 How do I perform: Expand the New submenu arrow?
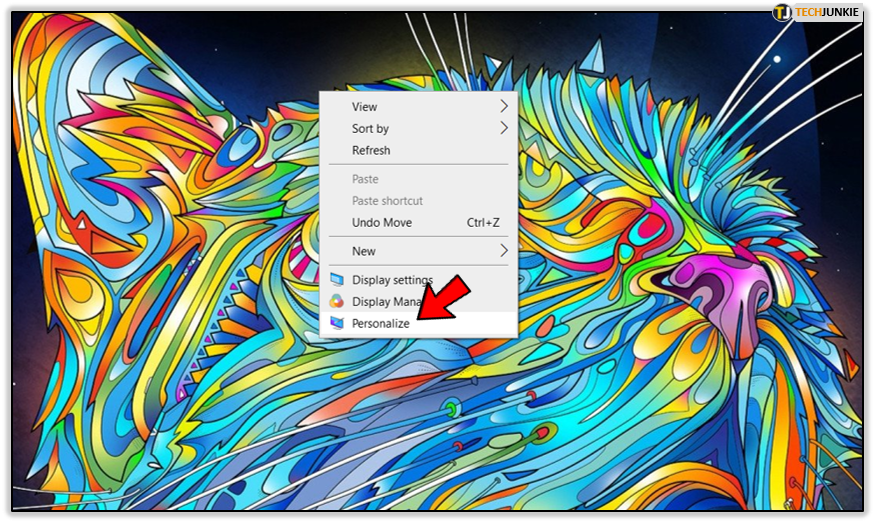coord(504,251)
